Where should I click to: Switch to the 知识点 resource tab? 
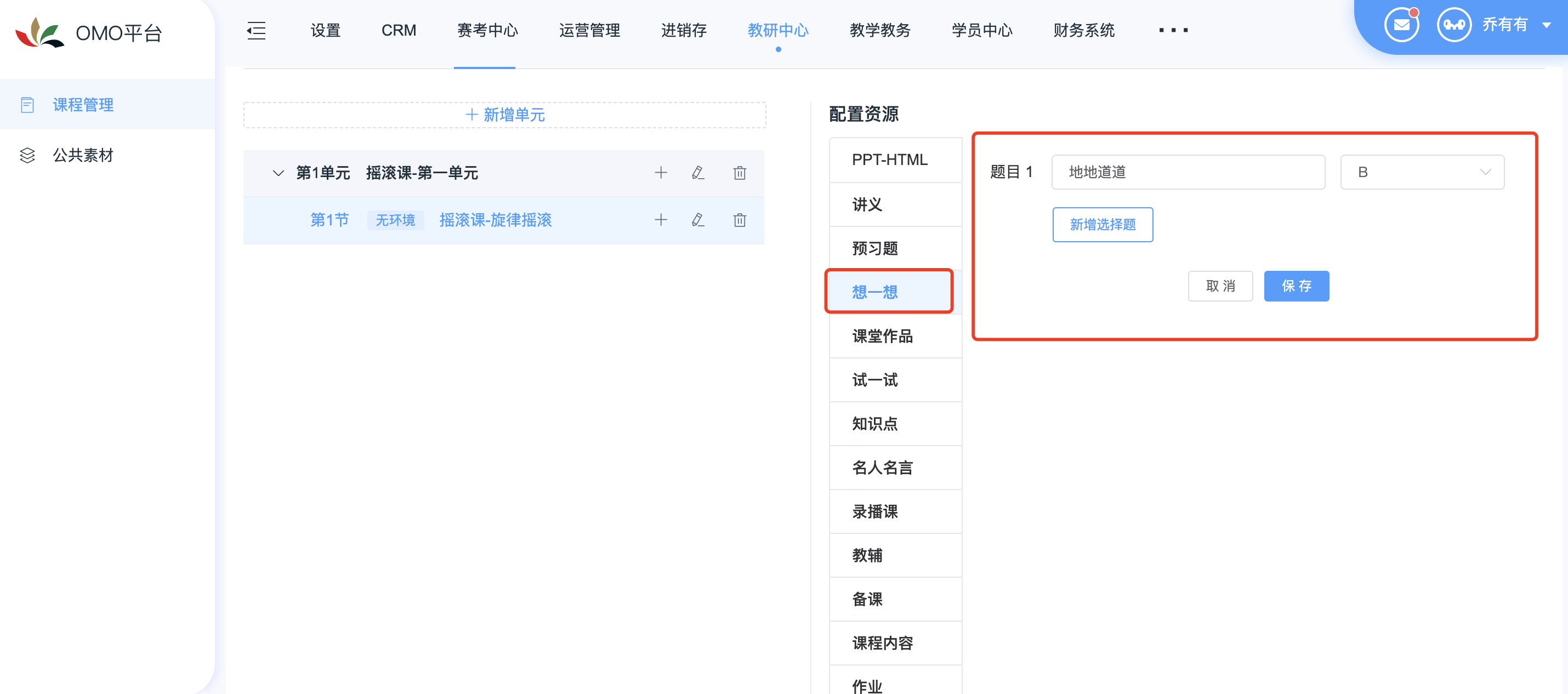point(895,424)
